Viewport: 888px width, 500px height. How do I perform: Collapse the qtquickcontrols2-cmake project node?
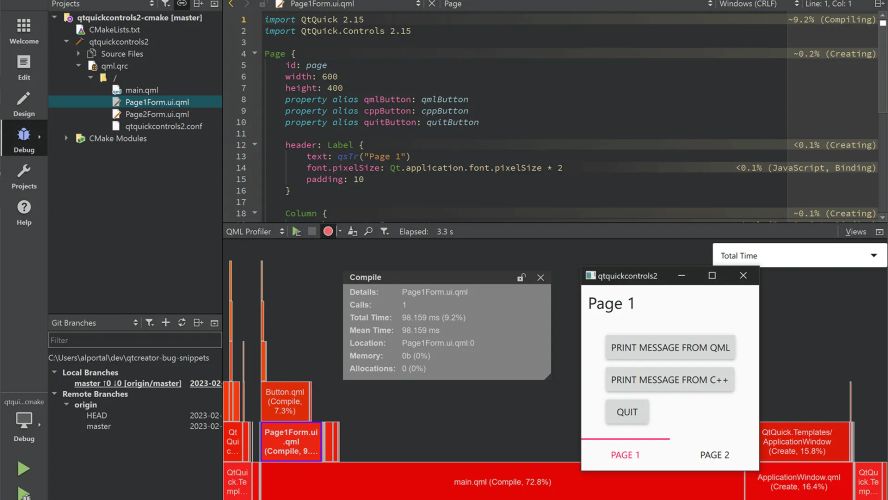pyautogui.click(x=55, y=18)
